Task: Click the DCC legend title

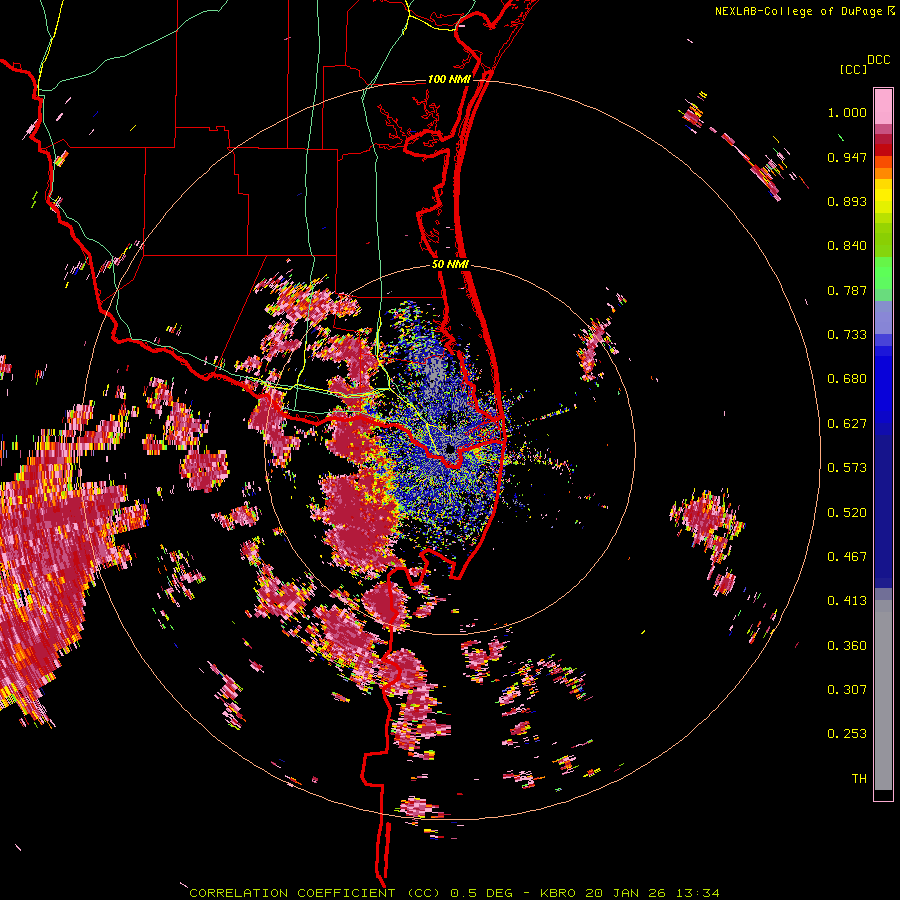Action: 878,60
